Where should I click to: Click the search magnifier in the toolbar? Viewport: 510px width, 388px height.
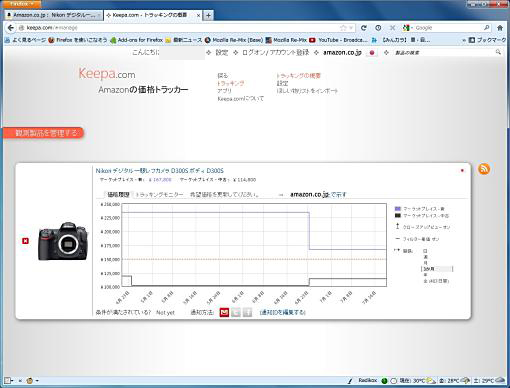click(x=487, y=28)
